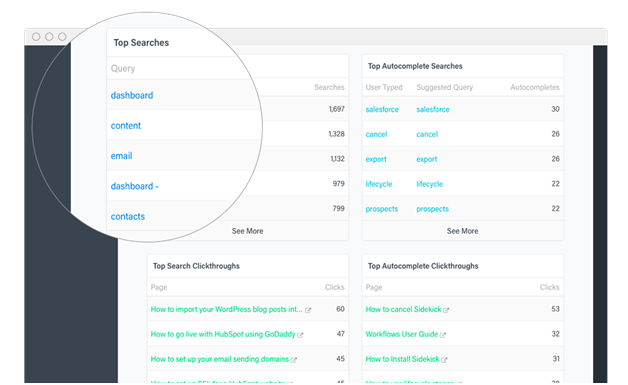Click Query column header in magnified Top Searches
Viewport: 628px width, 385px height.
123,69
